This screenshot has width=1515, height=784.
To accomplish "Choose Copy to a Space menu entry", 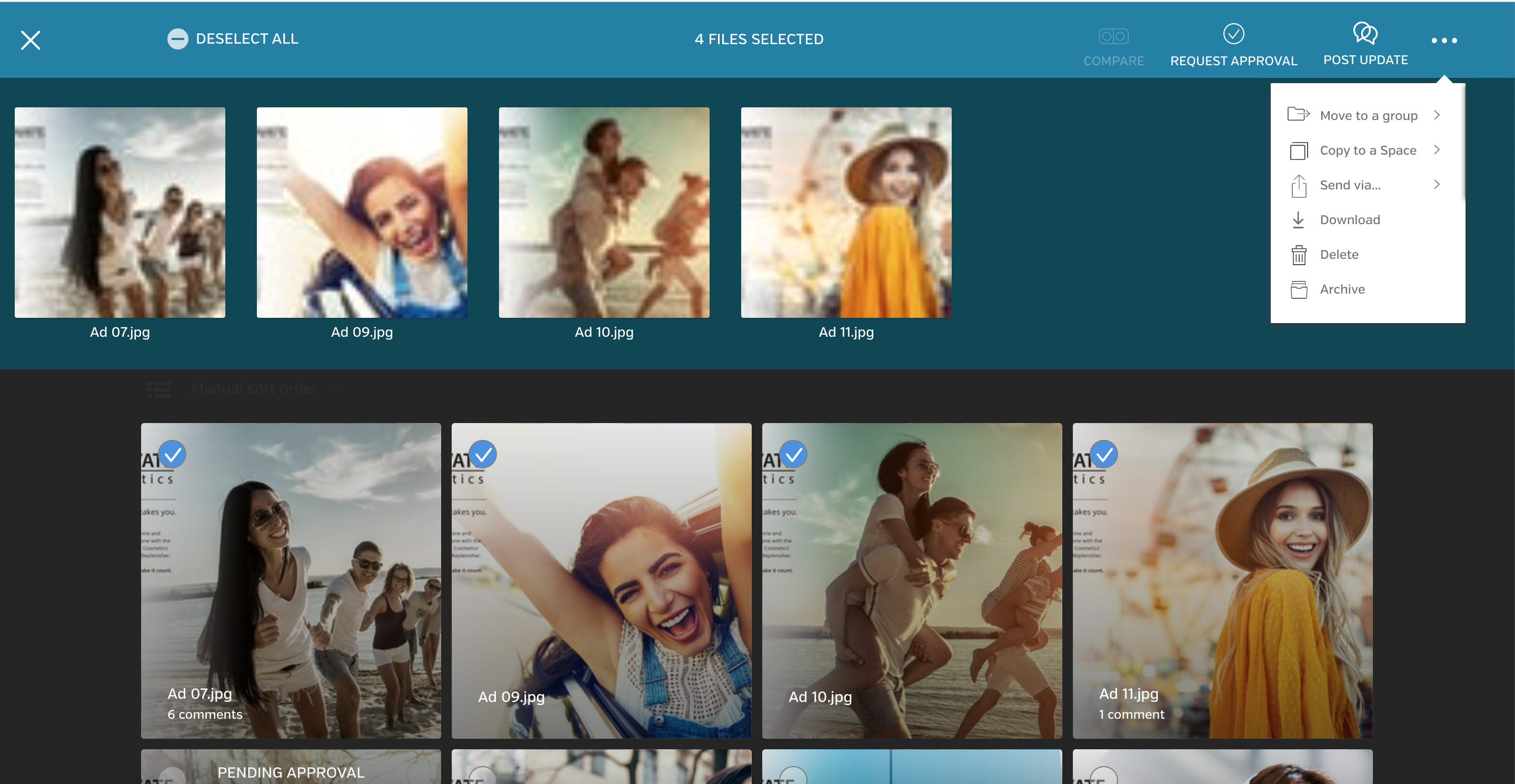I will click(1368, 150).
